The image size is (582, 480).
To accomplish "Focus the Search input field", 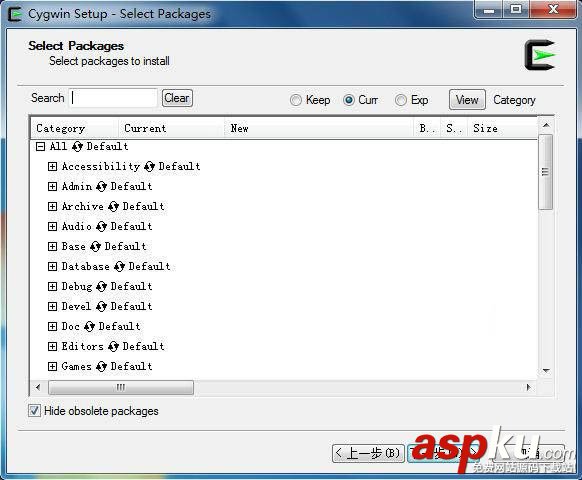I will tap(113, 98).
